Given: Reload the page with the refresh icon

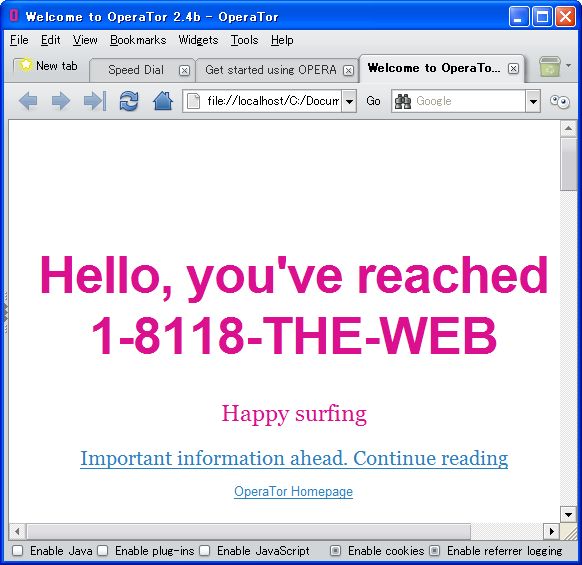Looking at the screenshot, I should point(129,101).
